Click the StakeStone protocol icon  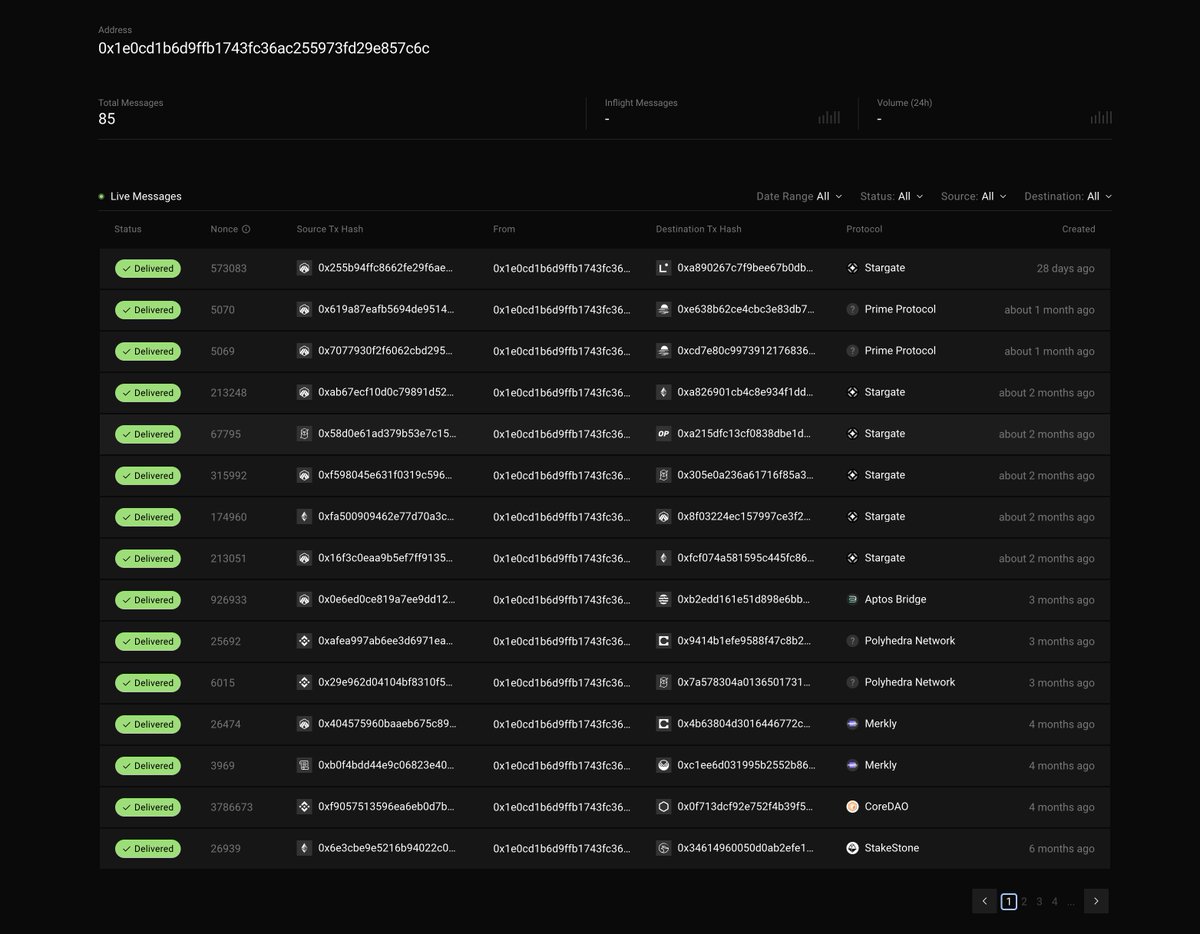click(x=852, y=848)
